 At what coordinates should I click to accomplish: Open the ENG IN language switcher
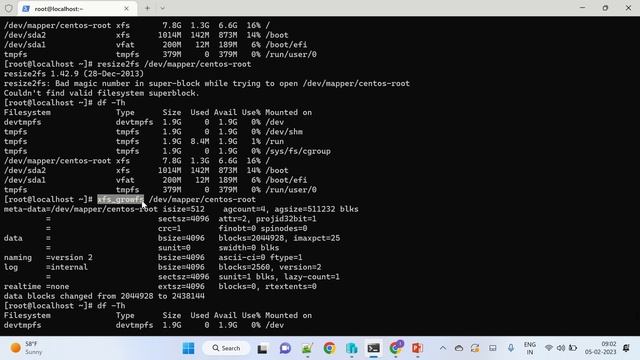click(x=530, y=348)
